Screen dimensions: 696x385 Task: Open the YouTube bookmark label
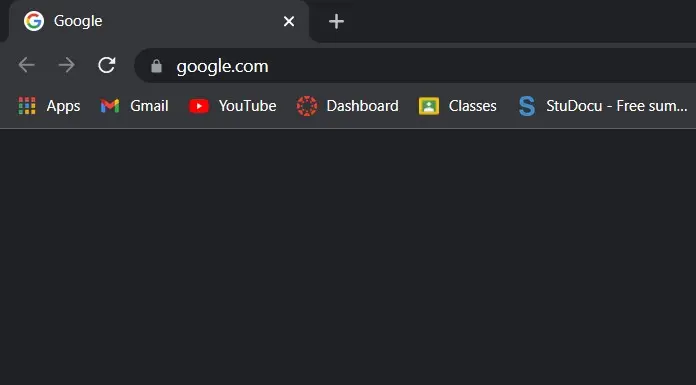(x=247, y=106)
